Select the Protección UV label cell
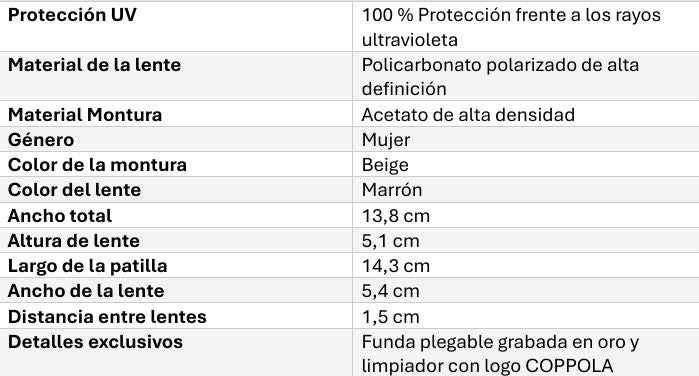The image size is (699, 376). pos(176,27)
